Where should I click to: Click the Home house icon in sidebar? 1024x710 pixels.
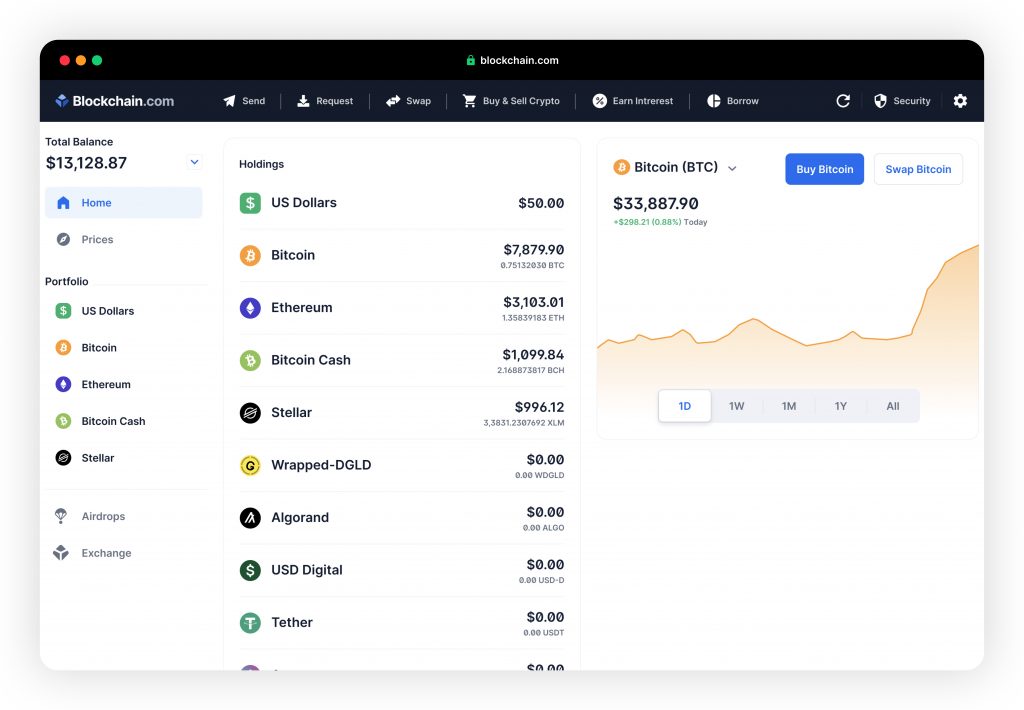click(x=63, y=202)
